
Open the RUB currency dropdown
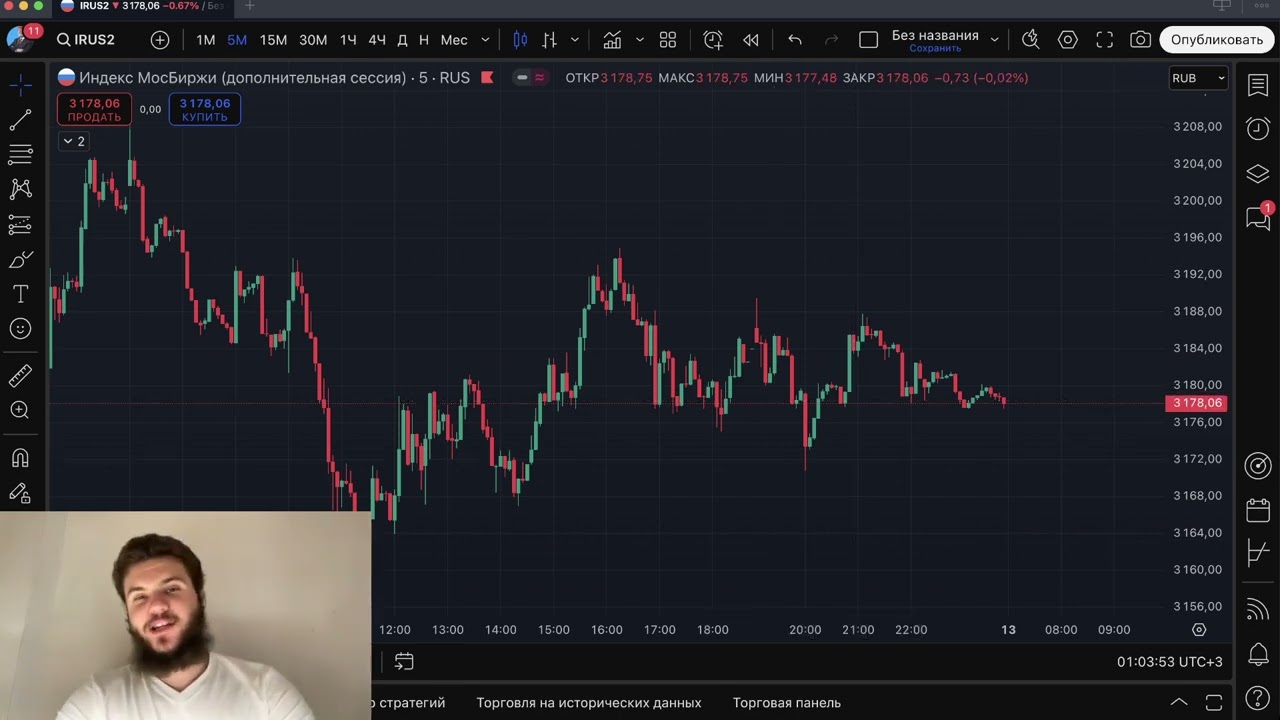tap(1198, 78)
